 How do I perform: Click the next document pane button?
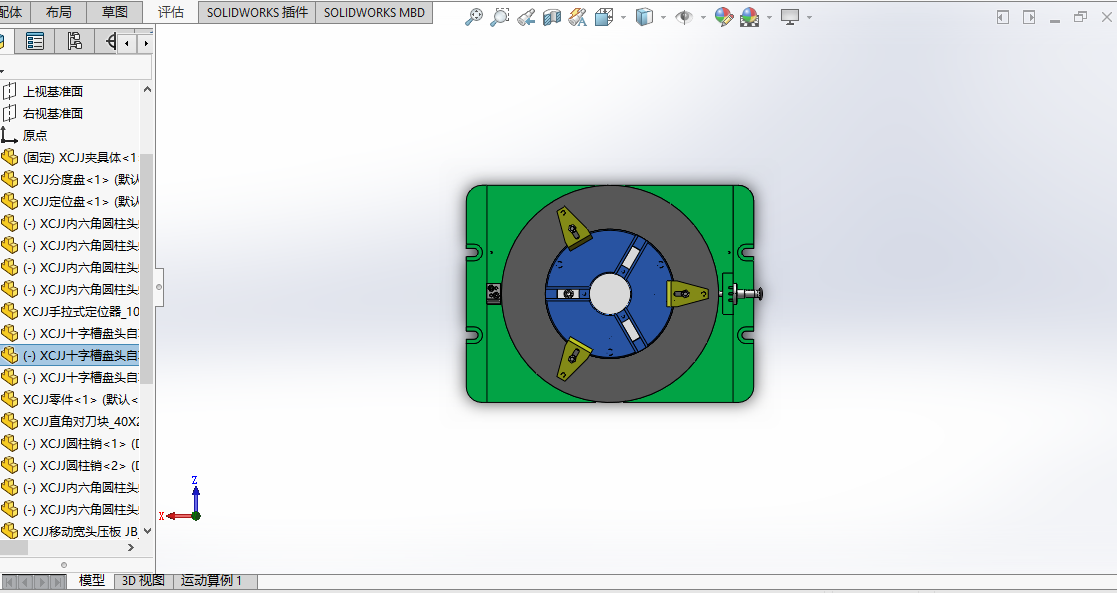1029,17
